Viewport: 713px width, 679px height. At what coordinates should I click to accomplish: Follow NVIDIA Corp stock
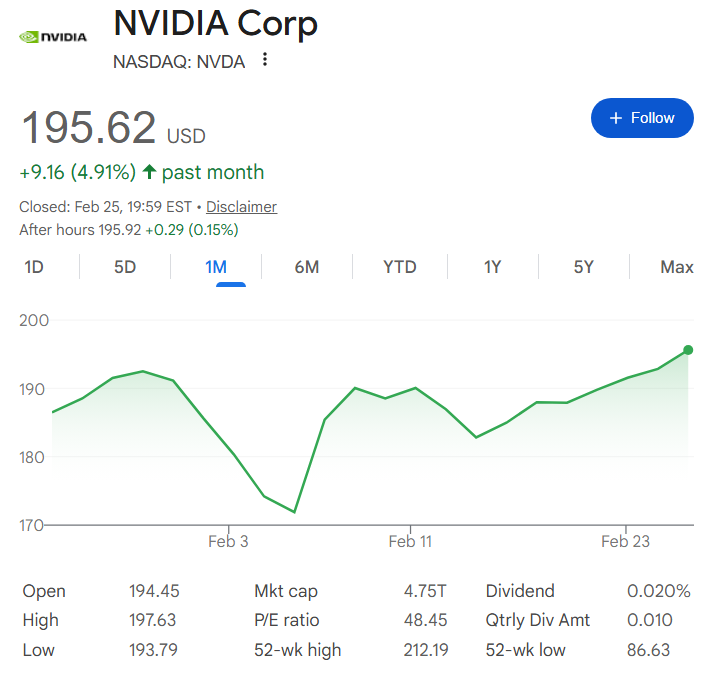642,118
